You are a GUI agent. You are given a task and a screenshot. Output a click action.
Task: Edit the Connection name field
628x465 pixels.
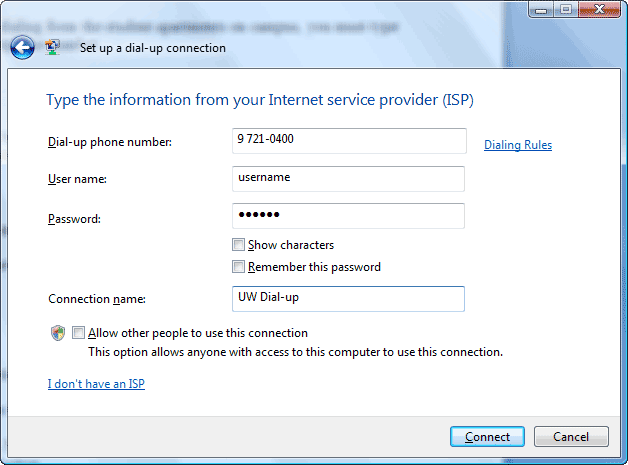pos(348,299)
